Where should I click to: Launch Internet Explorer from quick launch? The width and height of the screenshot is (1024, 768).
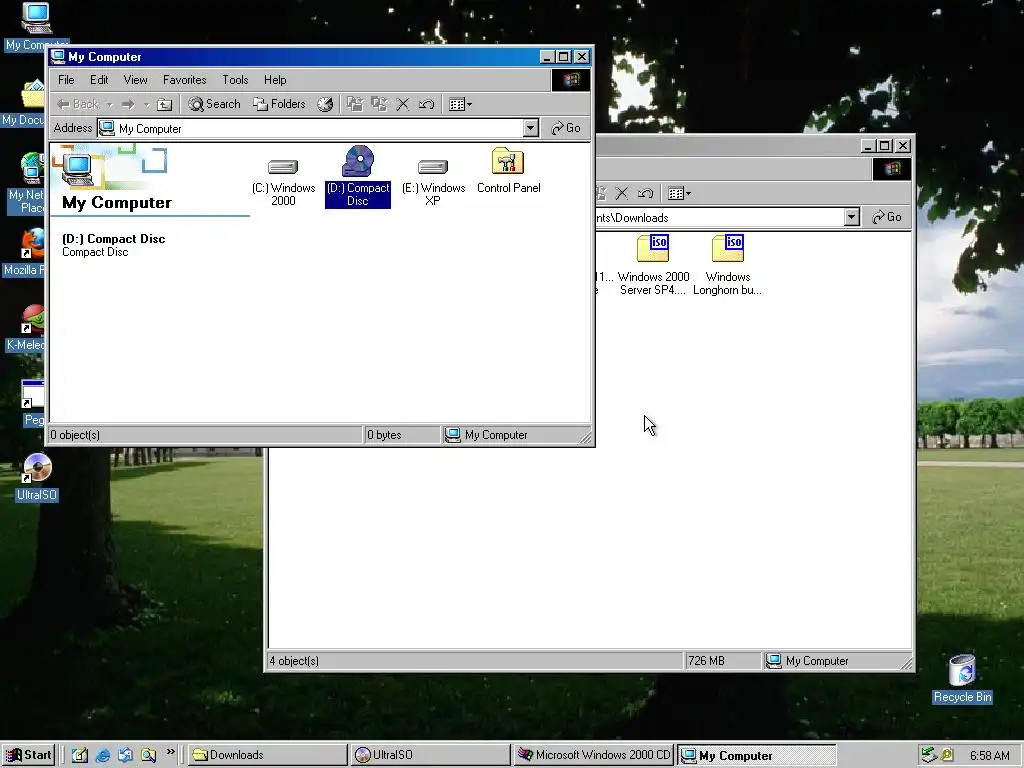pos(103,755)
